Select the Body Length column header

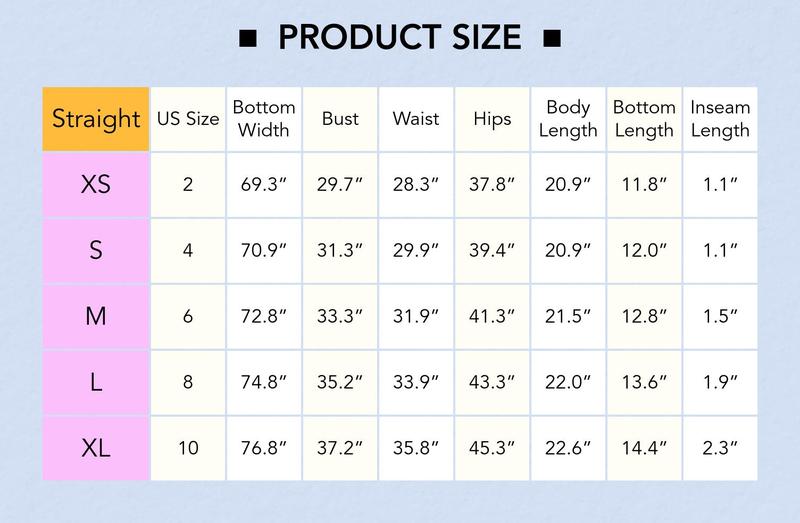click(x=568, y=119)
